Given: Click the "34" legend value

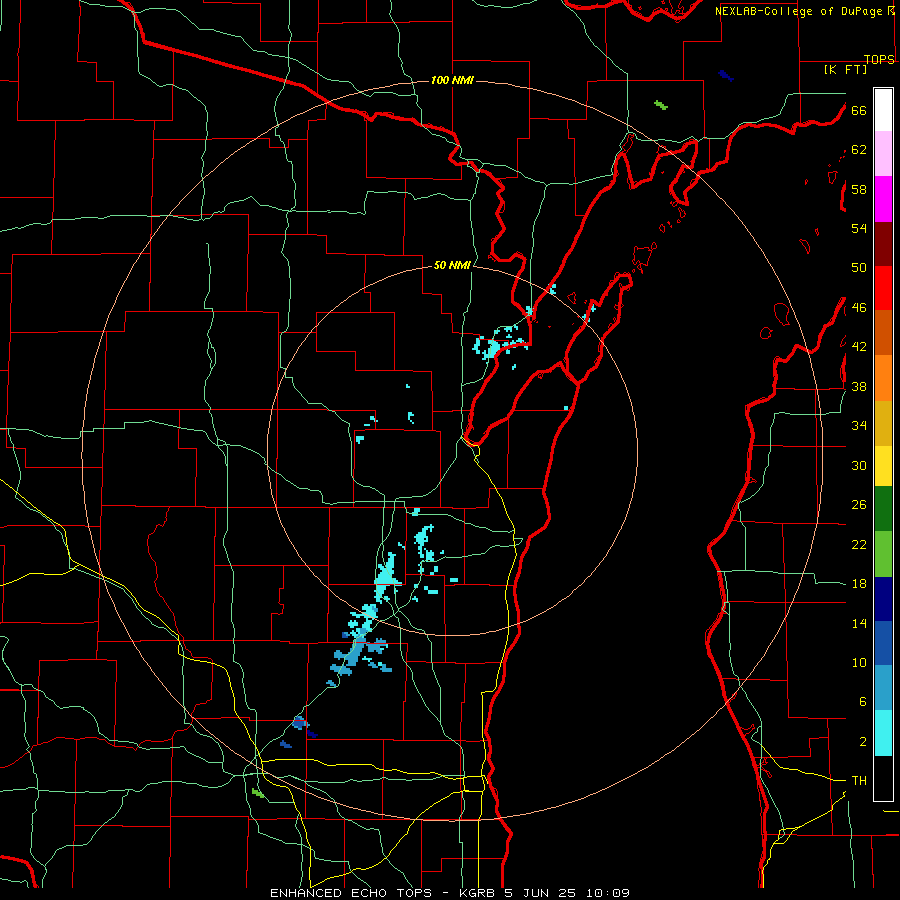Looking at the screenshot, I should [x=859, y=426].
